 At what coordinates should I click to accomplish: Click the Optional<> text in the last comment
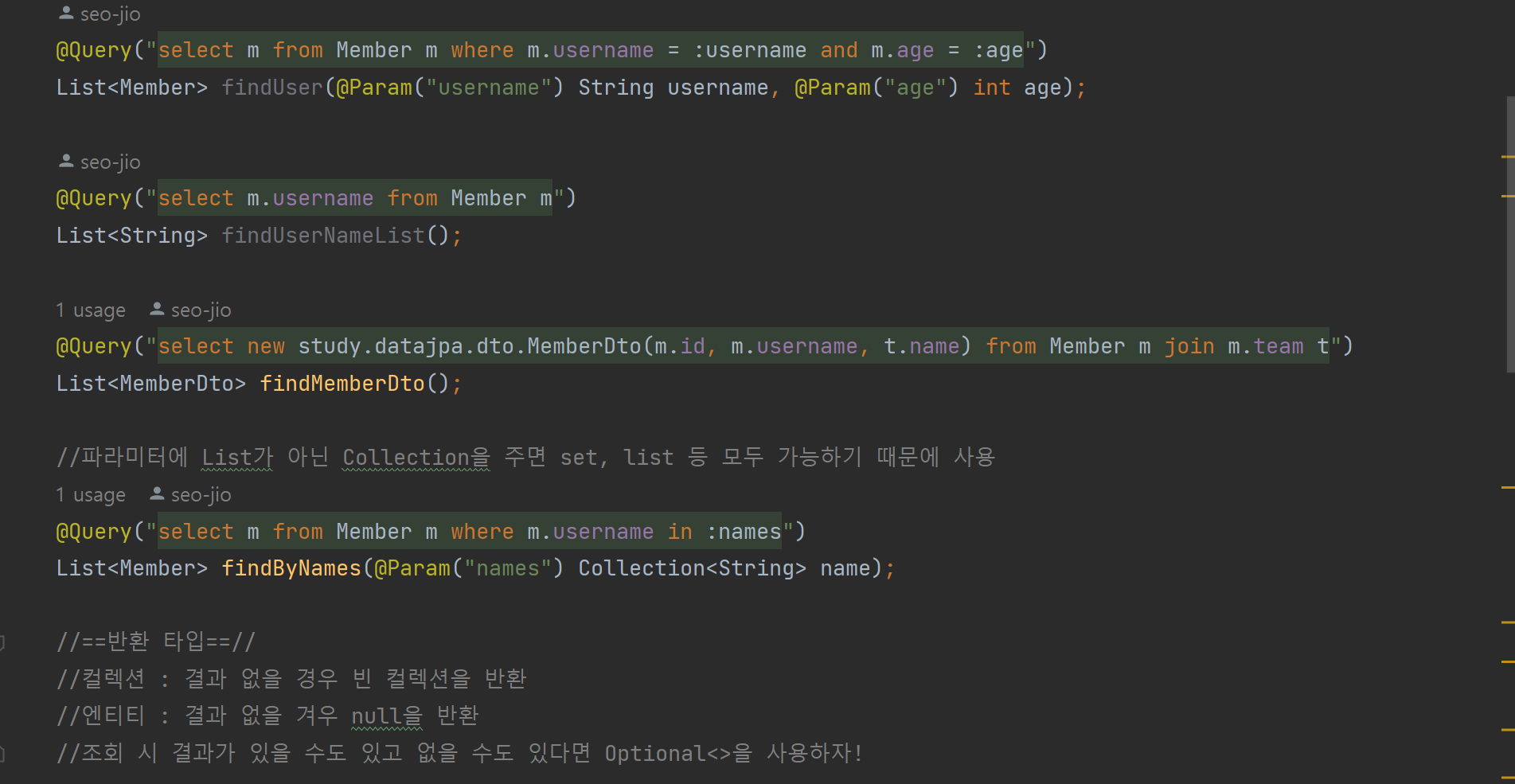click(668, 753)
